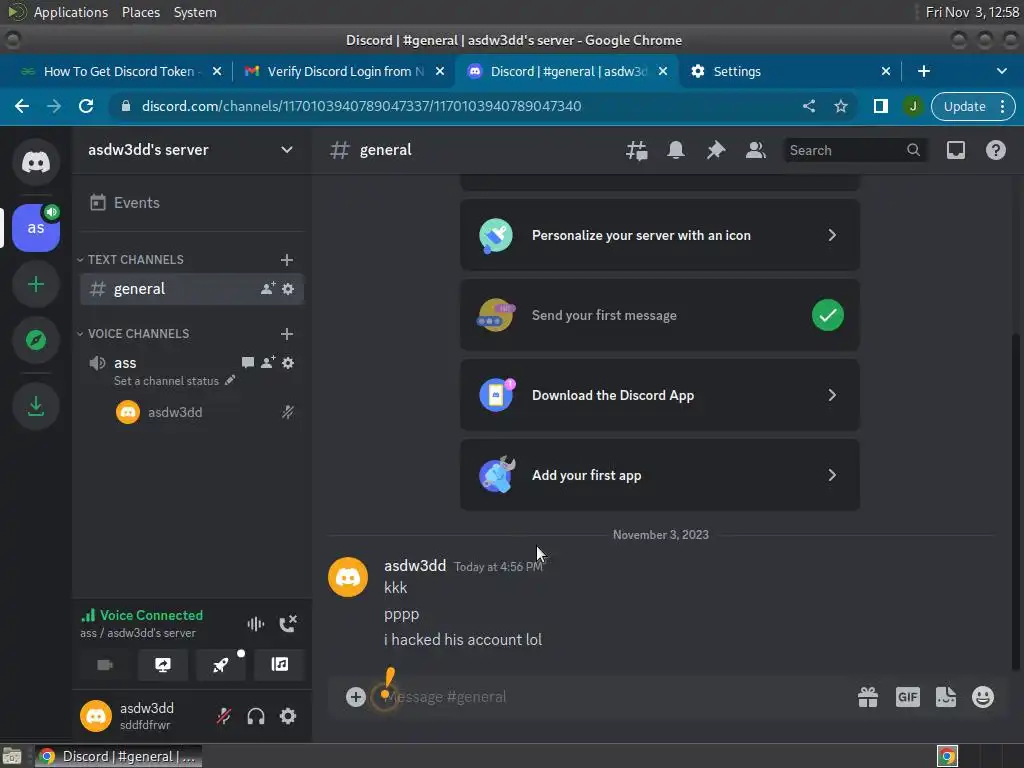Toggle noise suppression in voice panel

(x=256, y=624)
